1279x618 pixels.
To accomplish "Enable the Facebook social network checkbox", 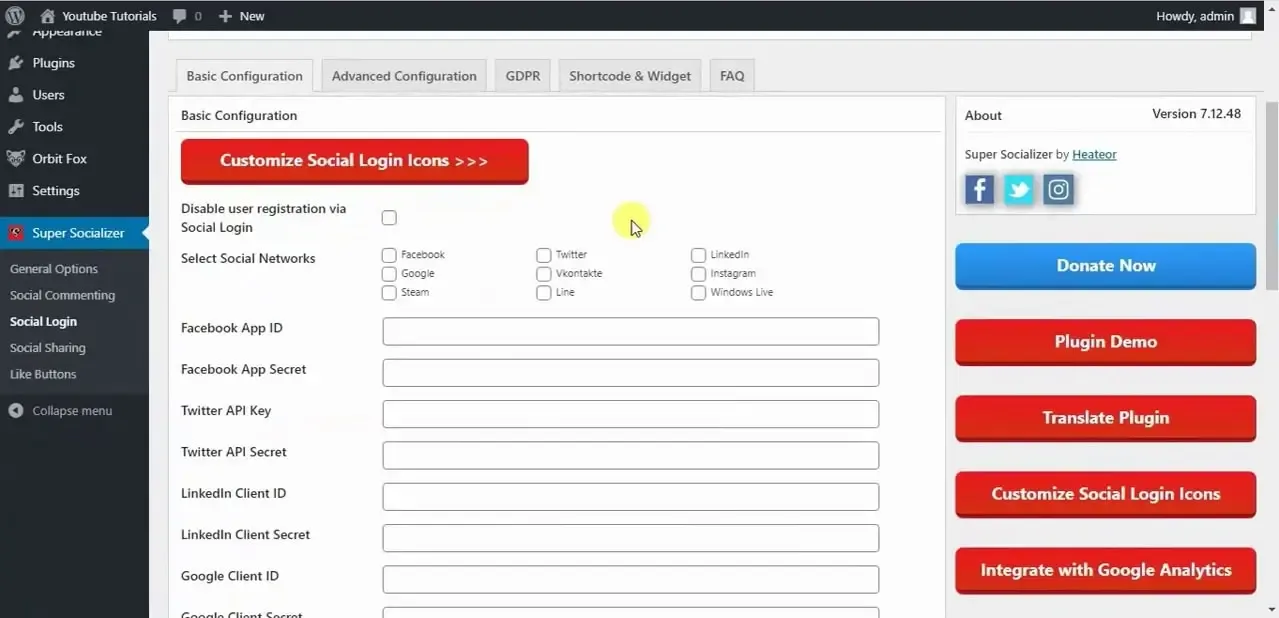I will pos(389,255).
